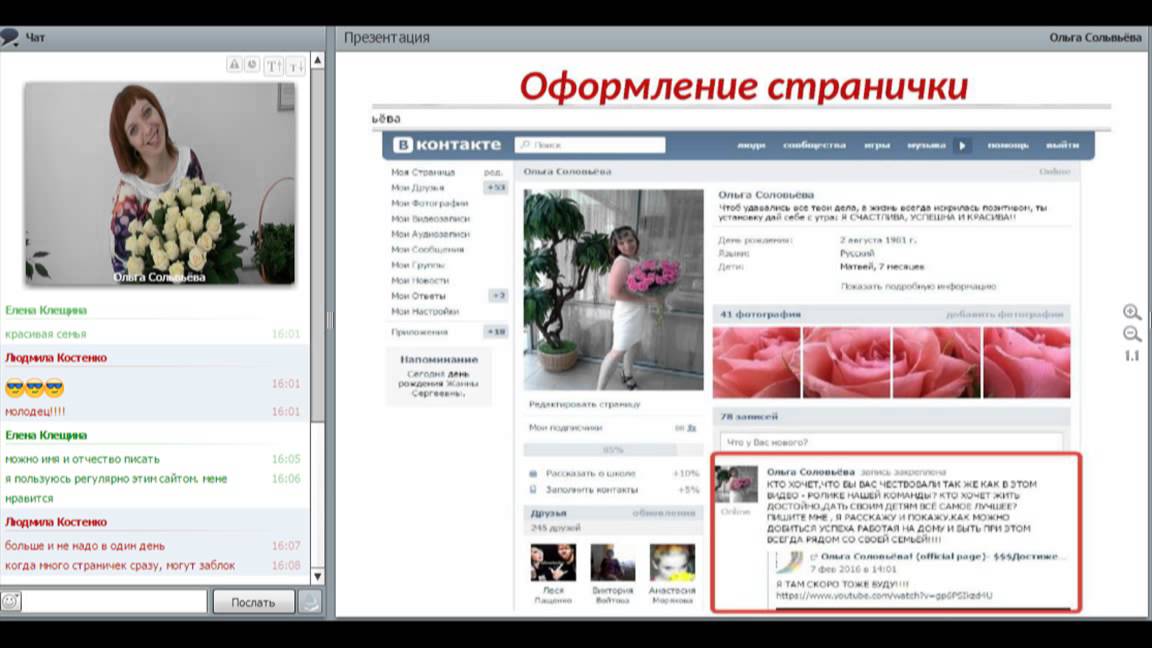1152x648 pixels.
Task: Click chat message 'красивая семья'
Action: (46, 334)
